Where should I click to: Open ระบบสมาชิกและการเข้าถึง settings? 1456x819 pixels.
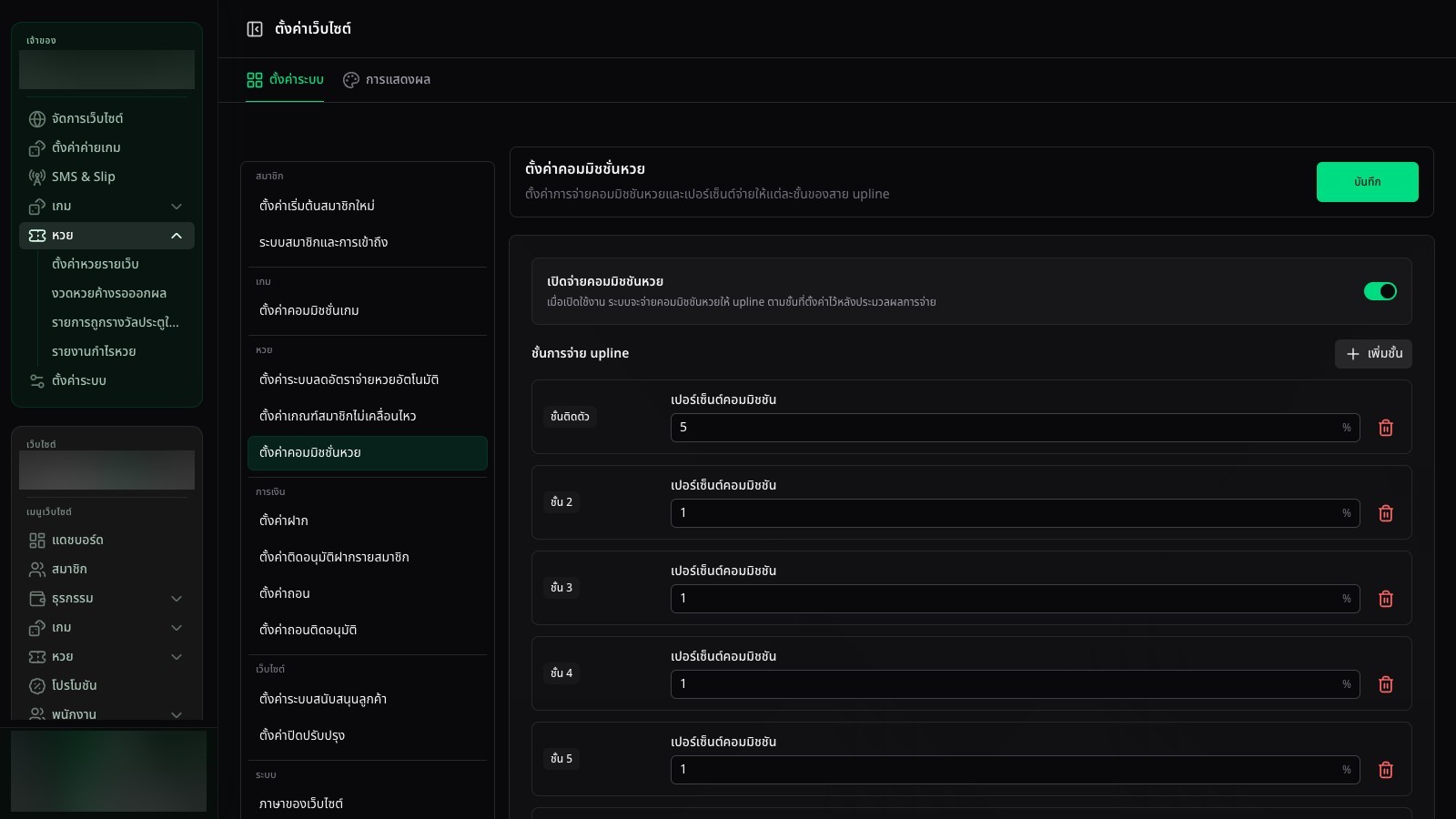click(x=368, y=242)
